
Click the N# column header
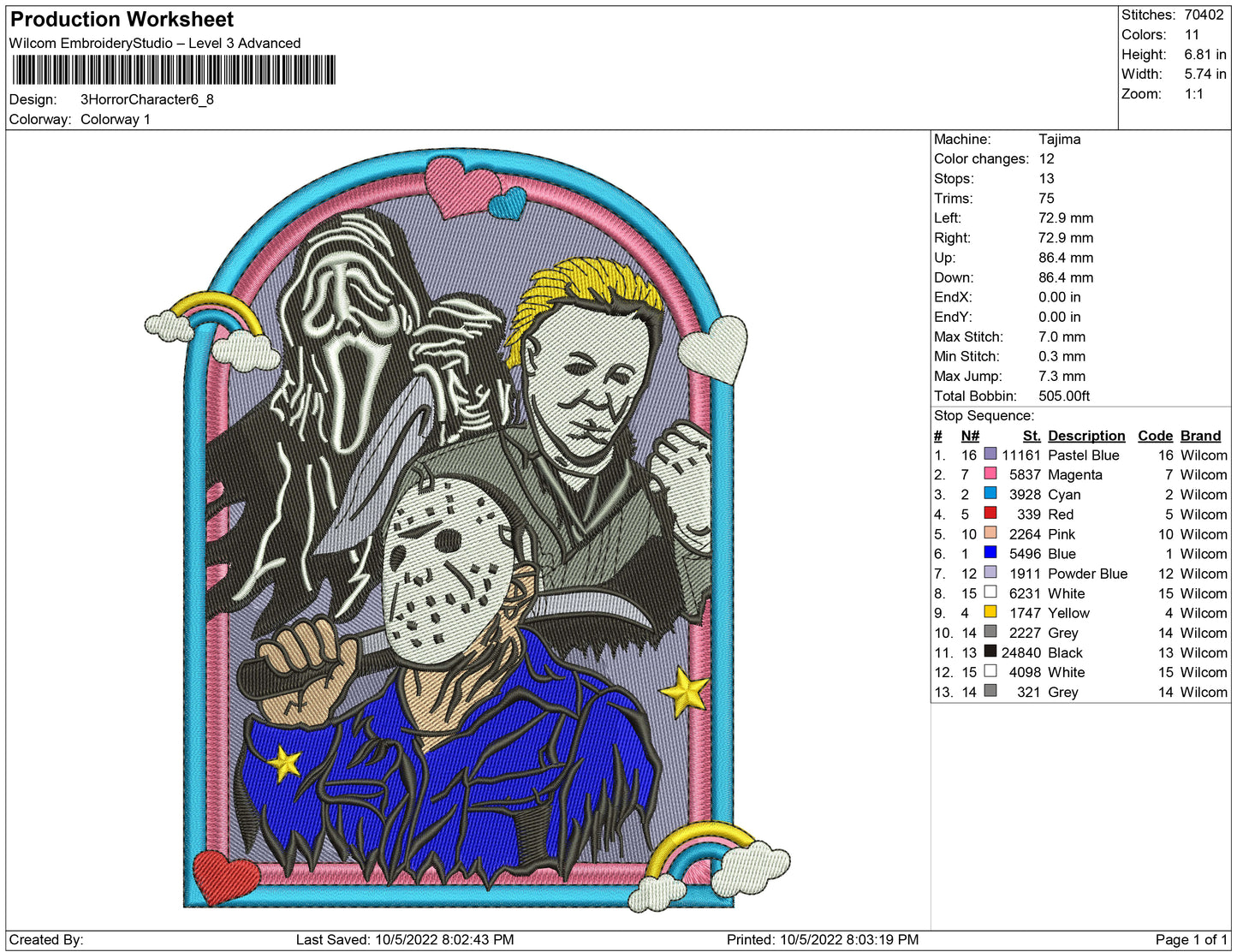tap(970, 436)
